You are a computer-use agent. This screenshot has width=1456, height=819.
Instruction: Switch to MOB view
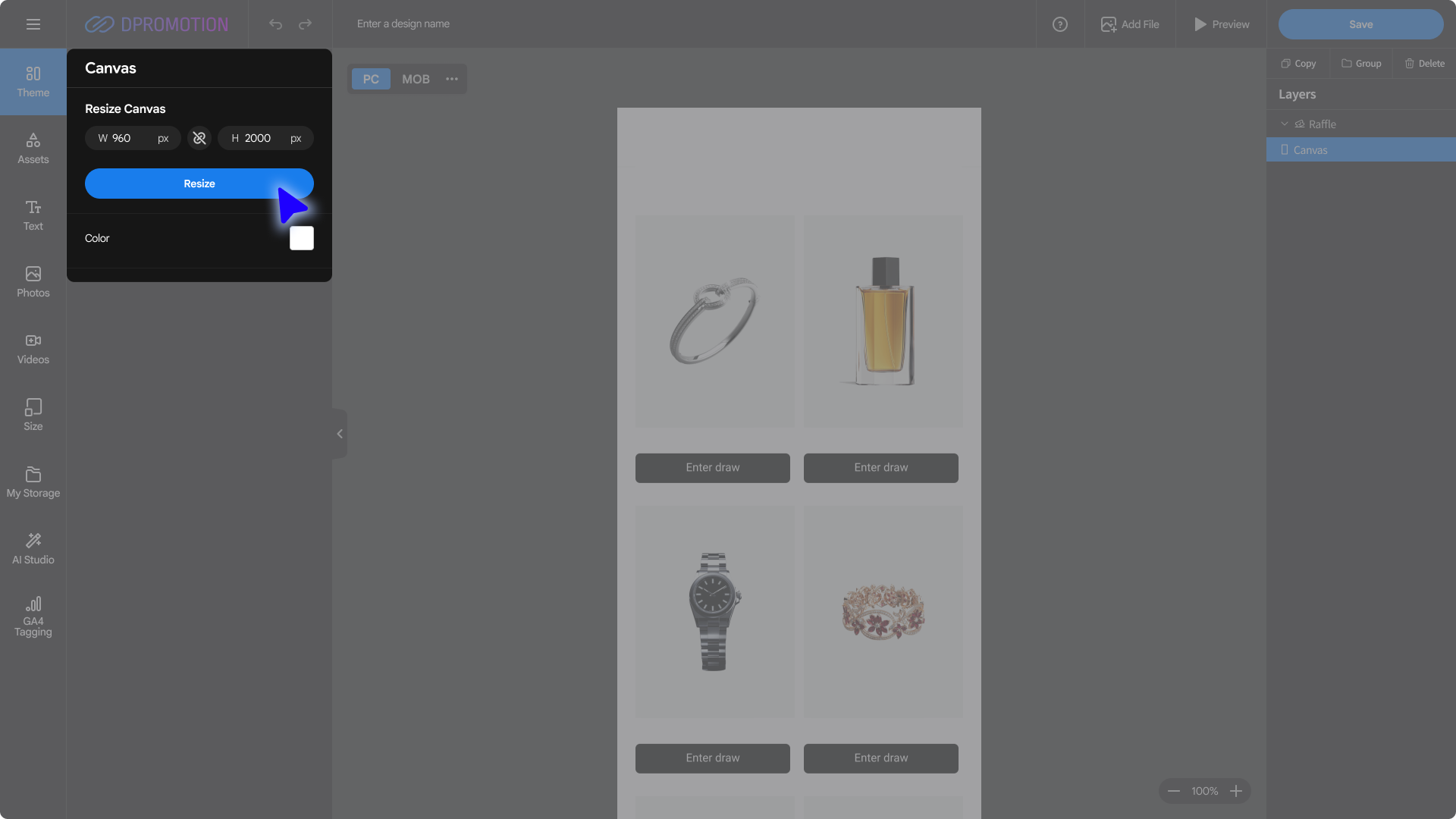(416, 79)
